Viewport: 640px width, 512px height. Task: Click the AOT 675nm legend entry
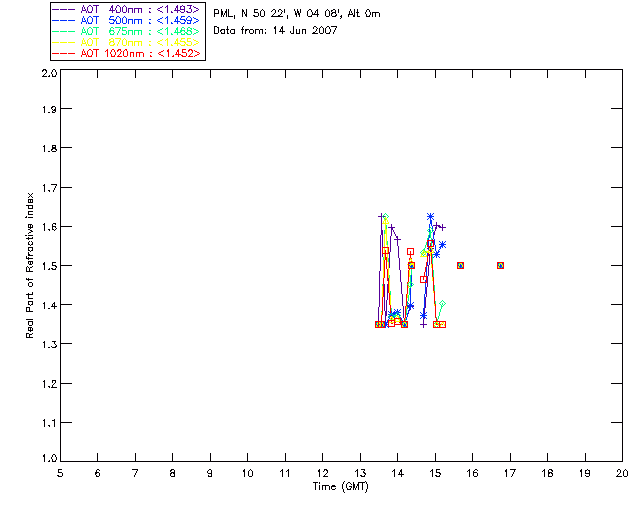[x=126, y=31]
